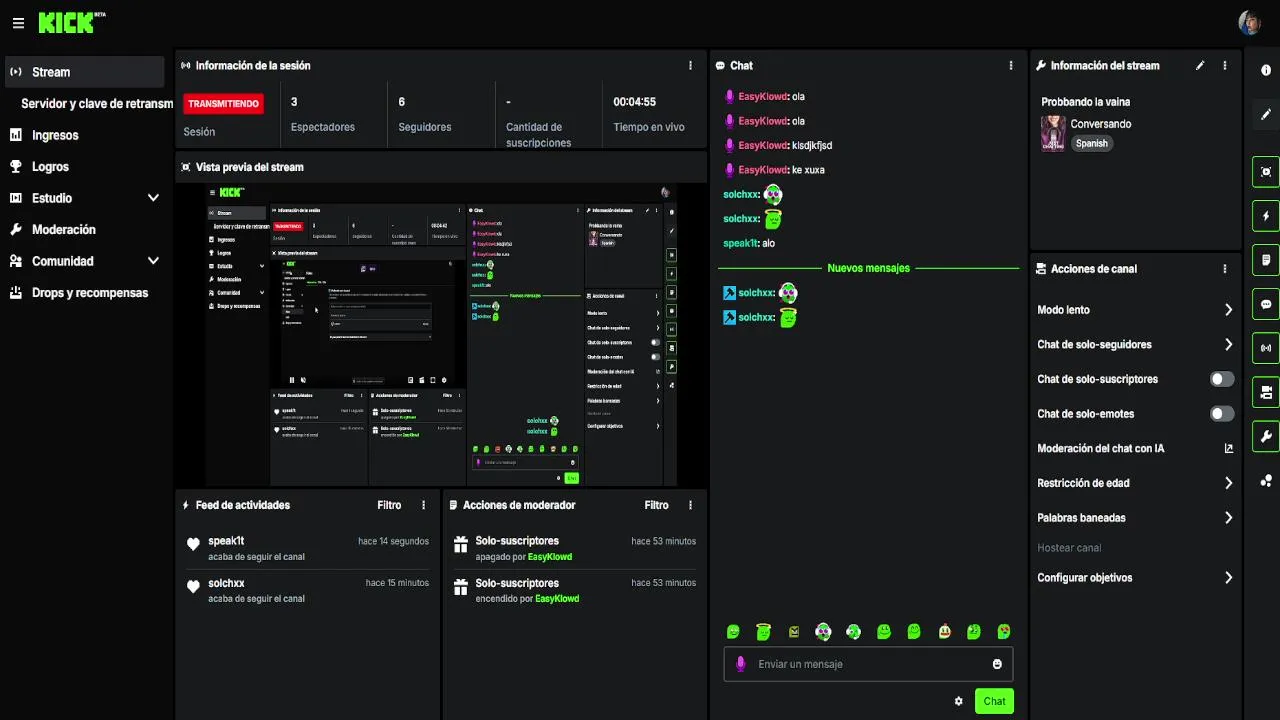Screen dimensions: 1280x720
Task: Open chat settings gear icon
Action: 959,701
